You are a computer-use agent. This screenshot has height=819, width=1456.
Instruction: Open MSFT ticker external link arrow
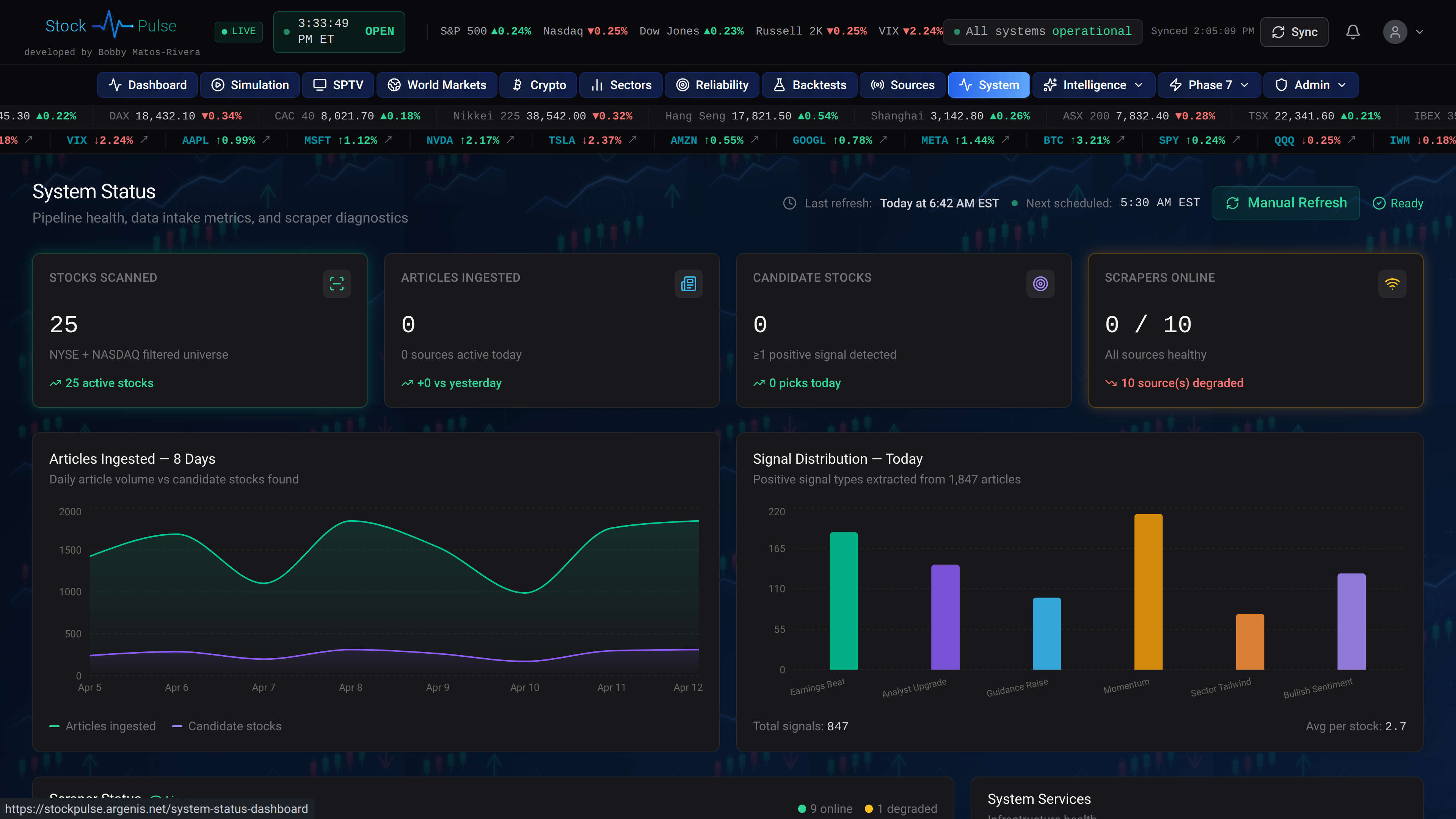388,140
